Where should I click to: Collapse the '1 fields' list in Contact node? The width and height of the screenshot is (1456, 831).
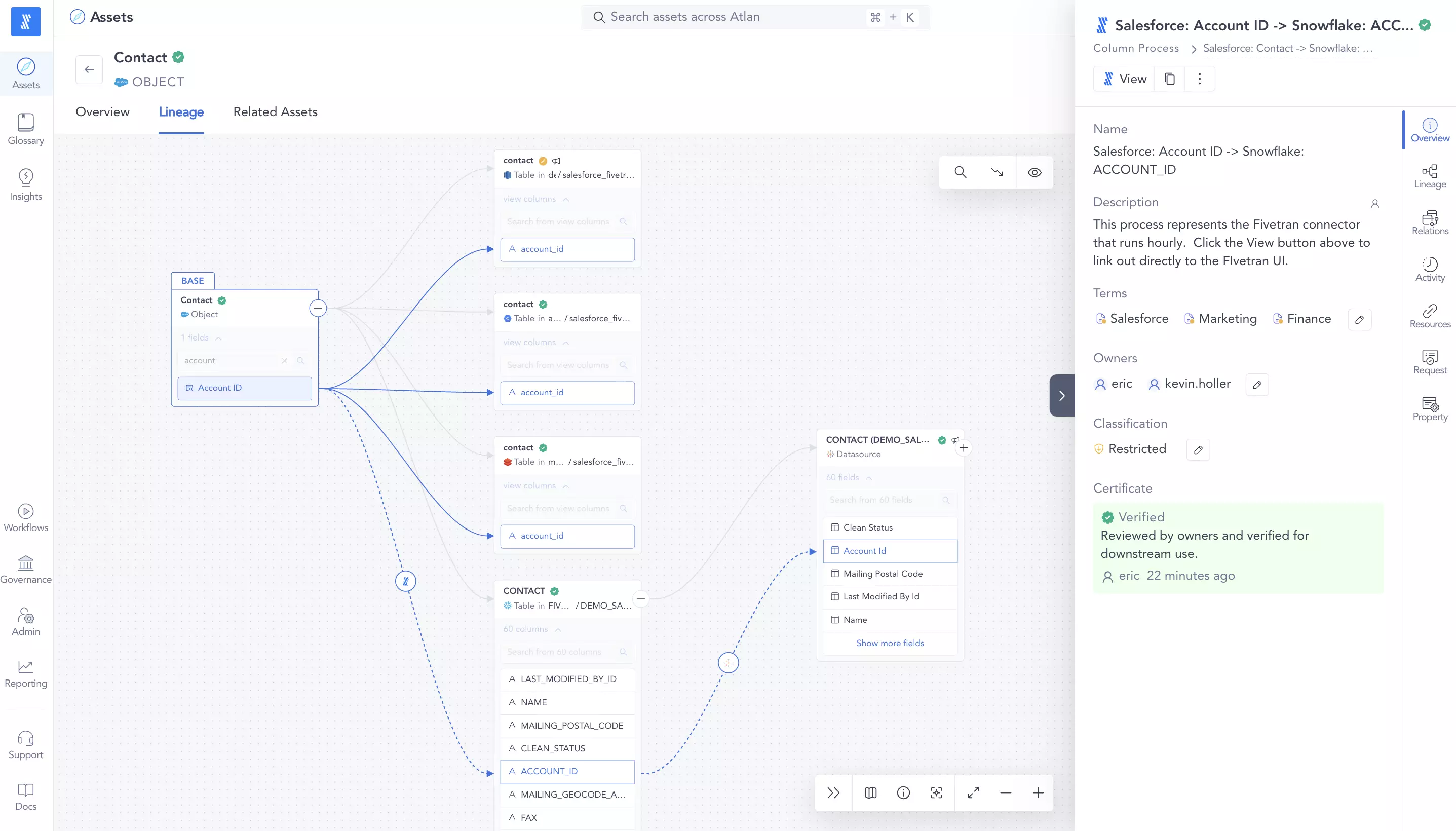point(201,338)
